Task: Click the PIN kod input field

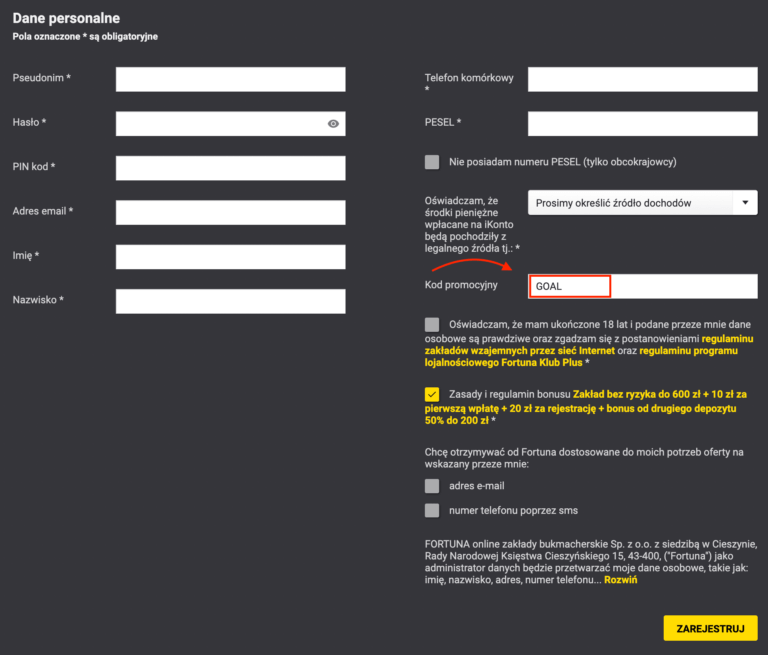Action: coord(230,168)
